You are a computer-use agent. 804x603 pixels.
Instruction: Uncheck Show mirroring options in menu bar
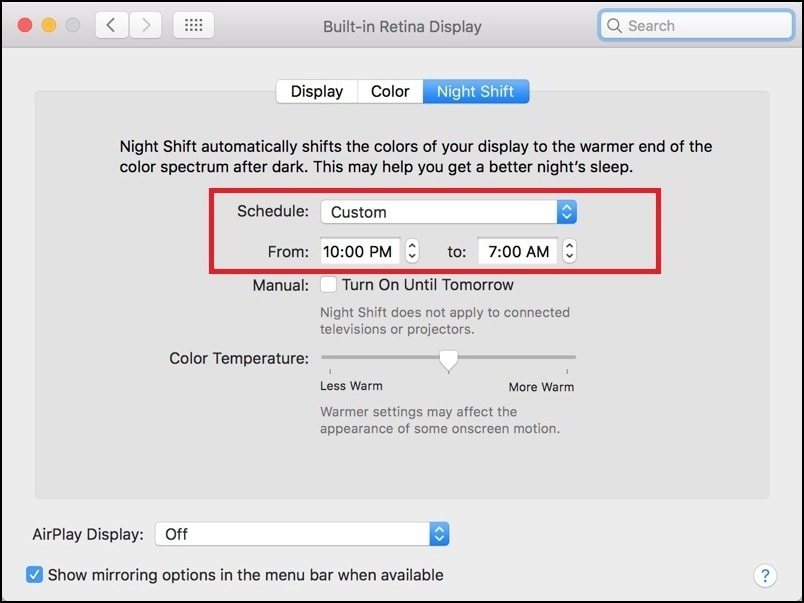(x=35, y=575)
